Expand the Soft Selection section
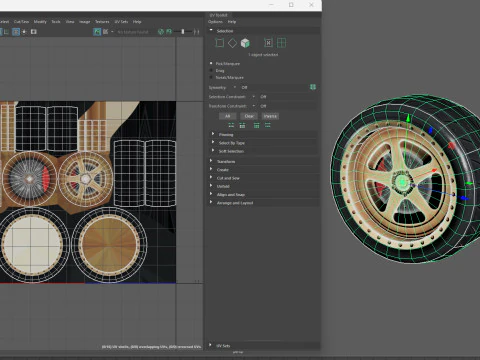 (213, 151)
